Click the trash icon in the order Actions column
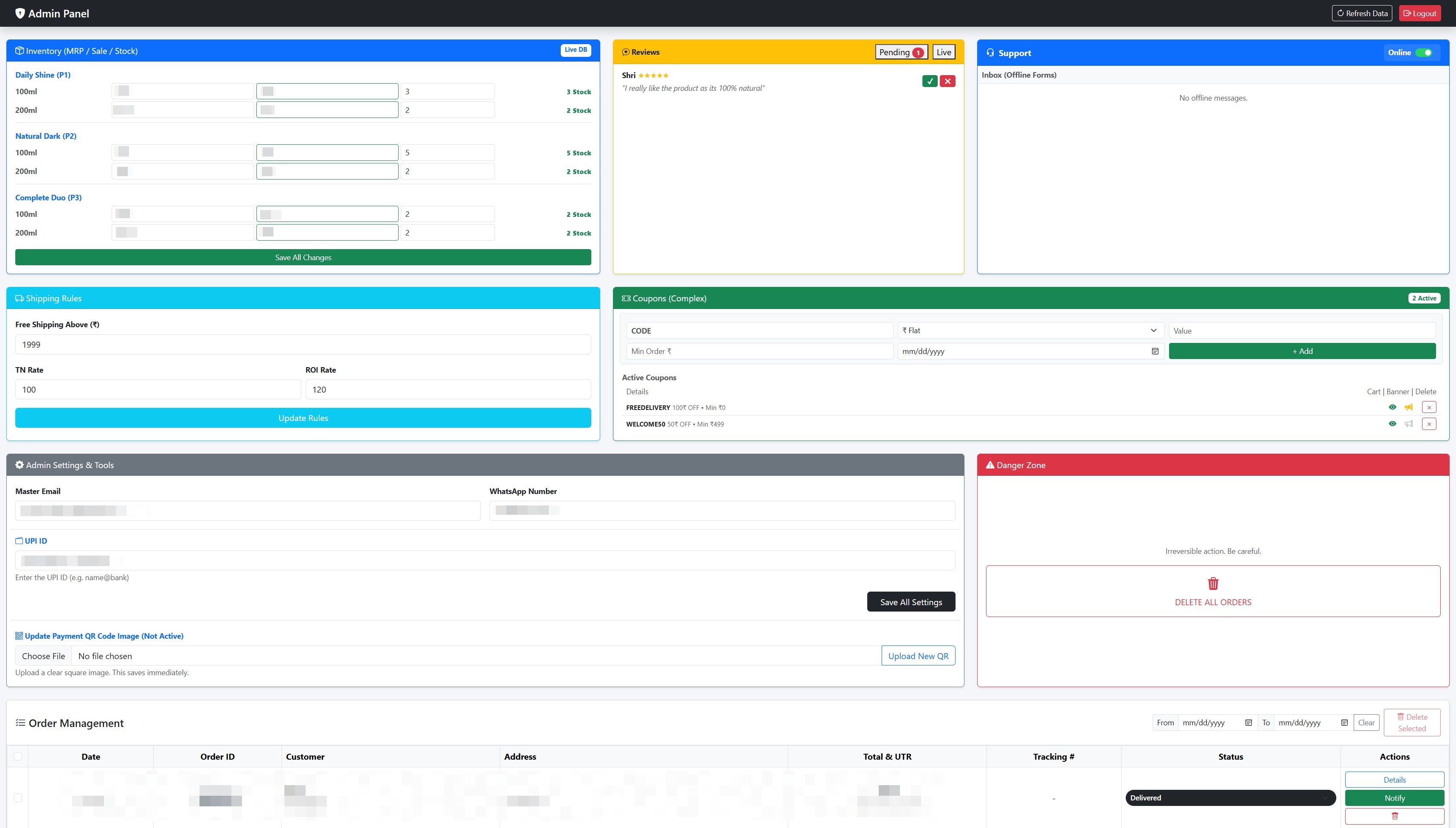 point(1394,816)
